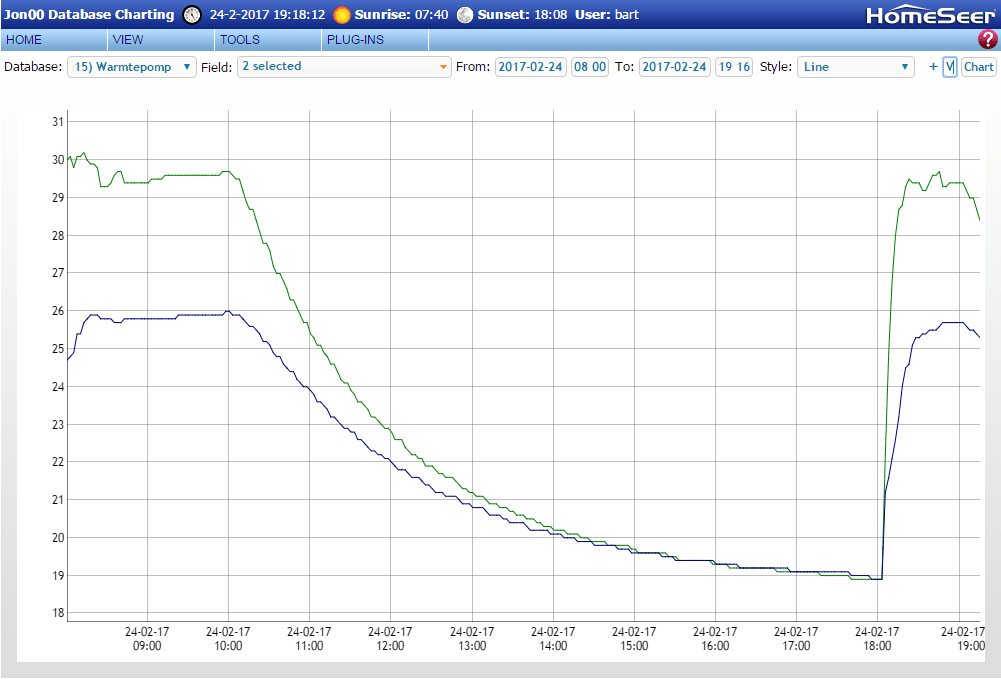
Task: Click the Sunset: 18:08 text
Action: (x=522, y=15)
